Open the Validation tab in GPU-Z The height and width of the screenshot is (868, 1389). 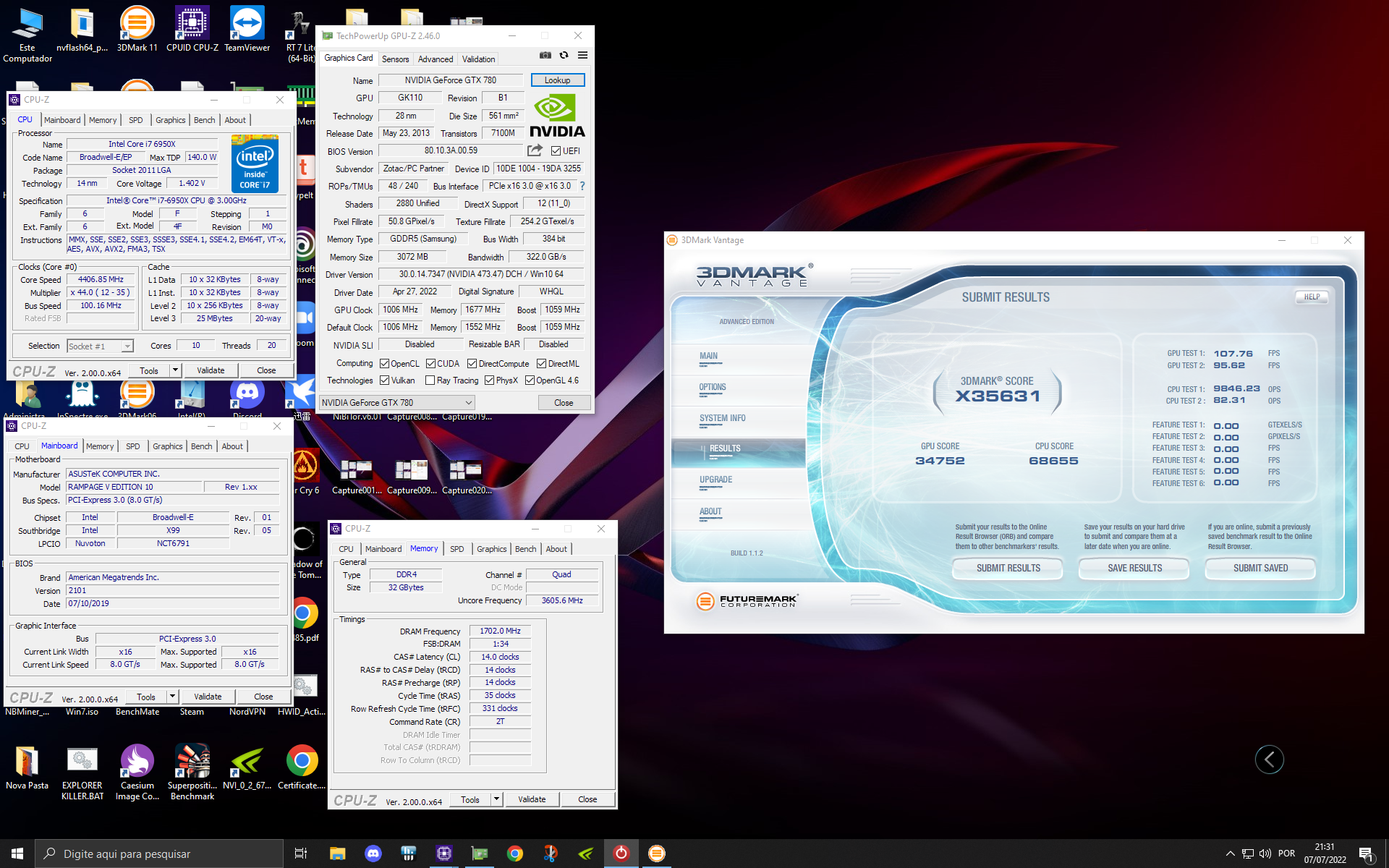pos(478,59)
